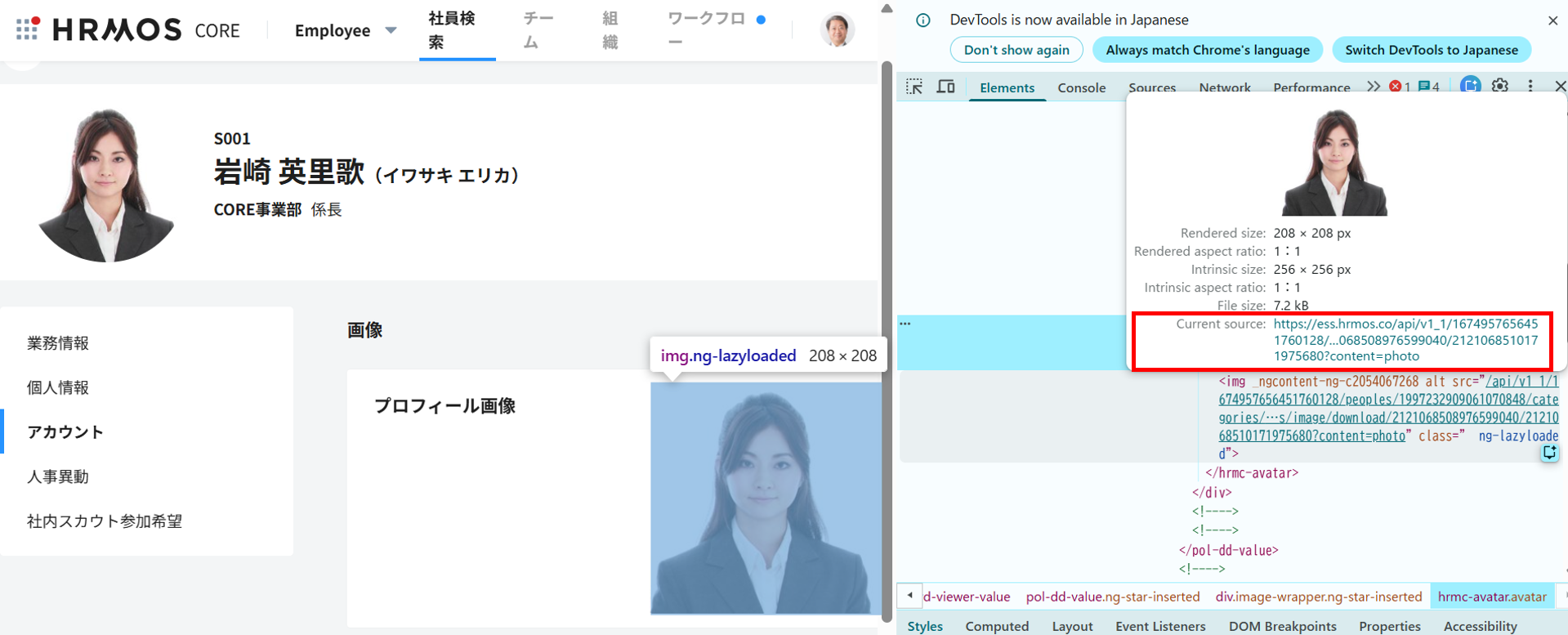
Task: Show more DevTools tabs via double chevron
Action: point(1374,87)
